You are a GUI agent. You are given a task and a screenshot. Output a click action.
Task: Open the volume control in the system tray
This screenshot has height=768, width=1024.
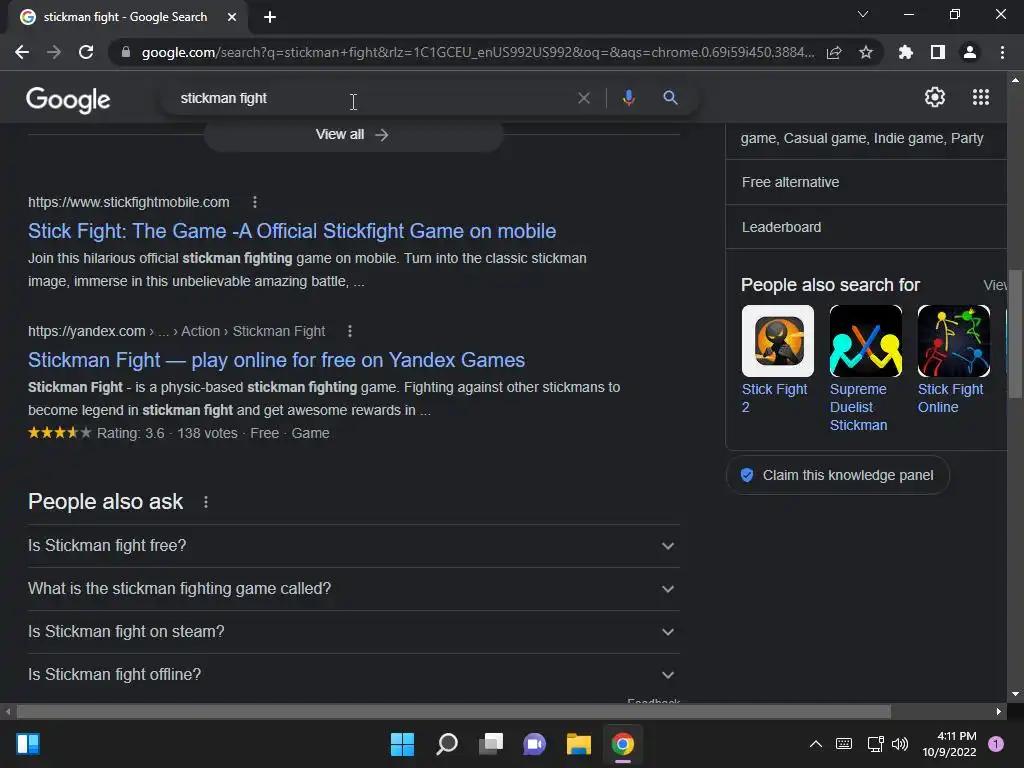[x=900, y=744]
